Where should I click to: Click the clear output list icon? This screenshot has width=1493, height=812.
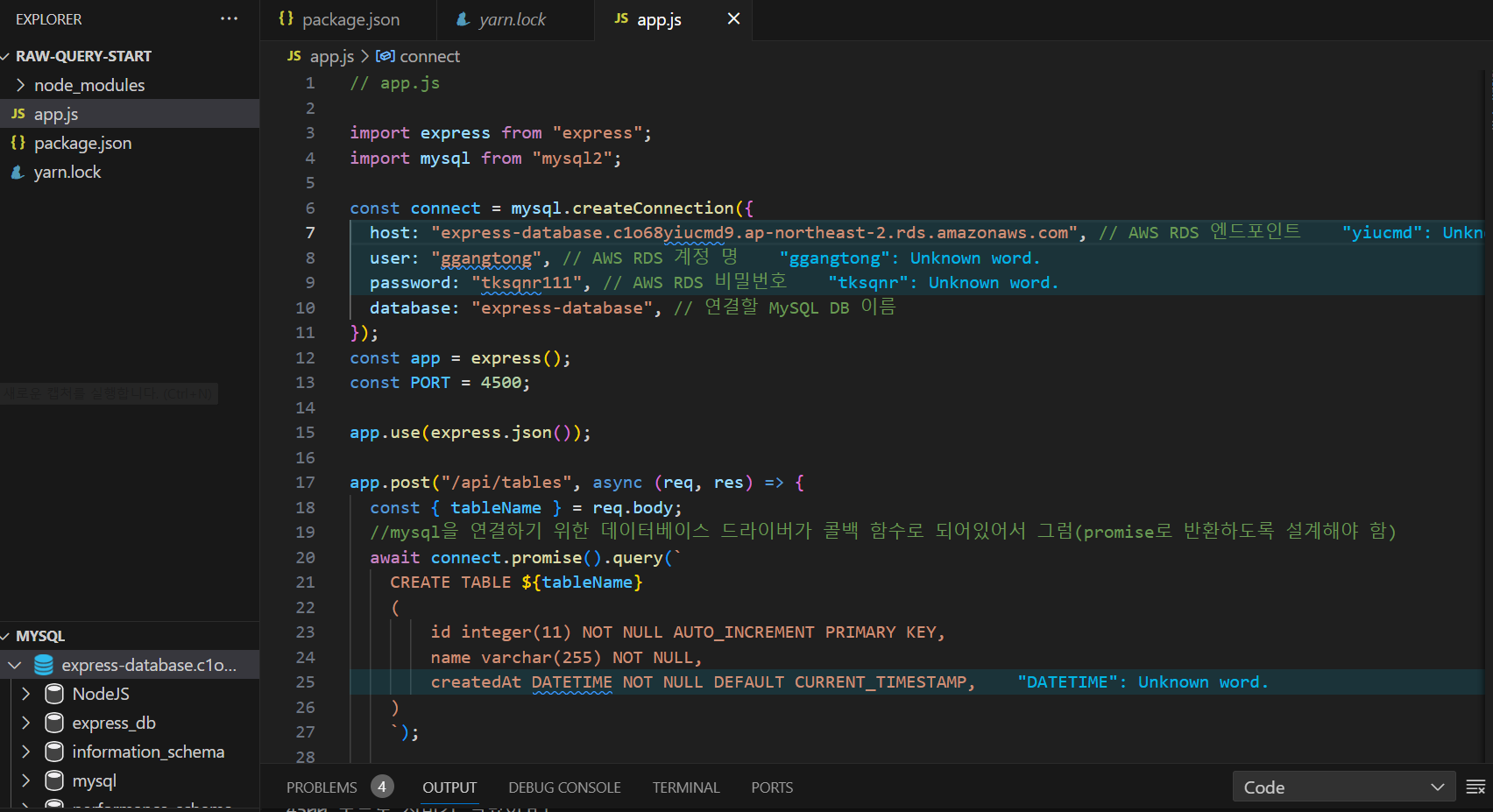point(1475,787)
